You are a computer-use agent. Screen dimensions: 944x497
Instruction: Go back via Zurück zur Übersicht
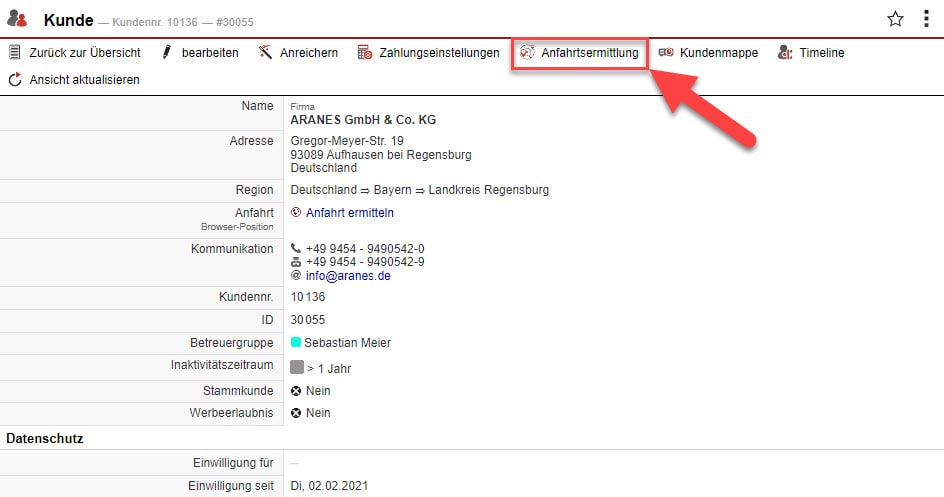[x=74, y=52]
